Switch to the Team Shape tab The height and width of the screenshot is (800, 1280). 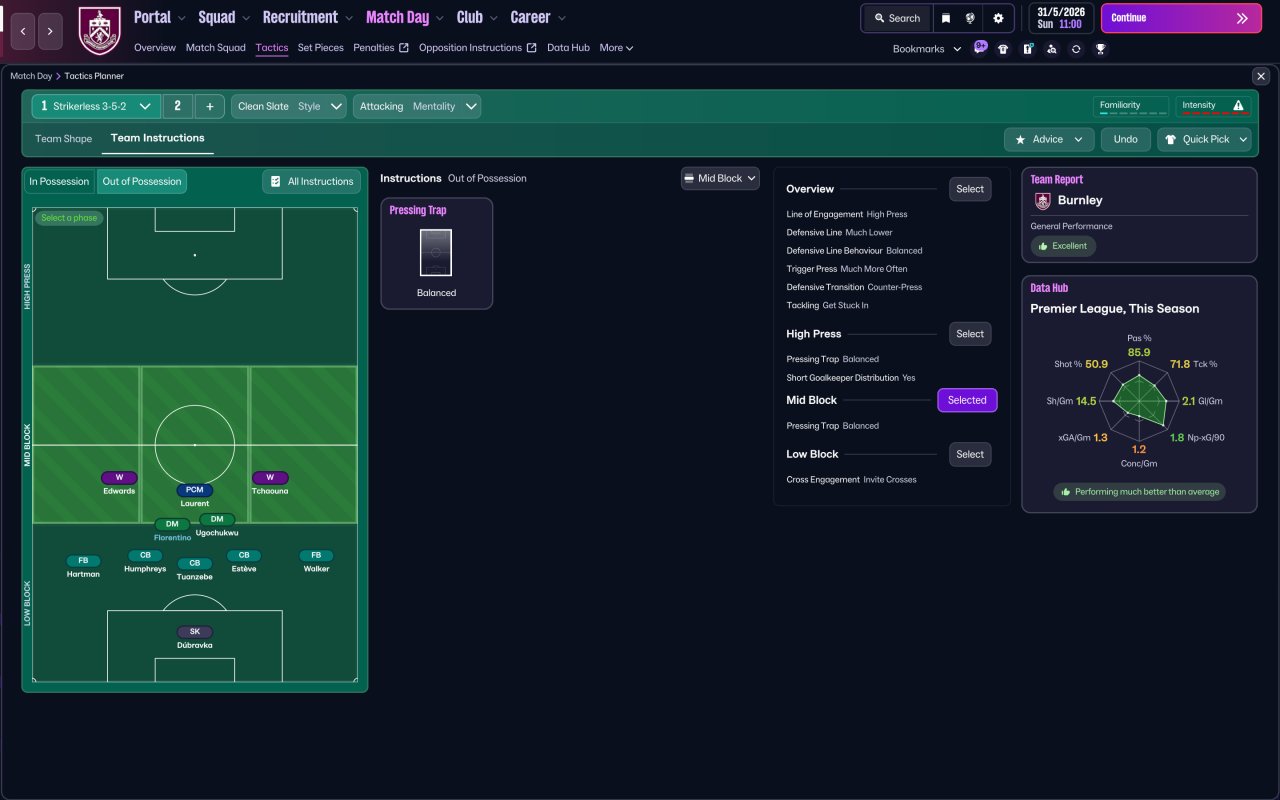tap(64, 139)
